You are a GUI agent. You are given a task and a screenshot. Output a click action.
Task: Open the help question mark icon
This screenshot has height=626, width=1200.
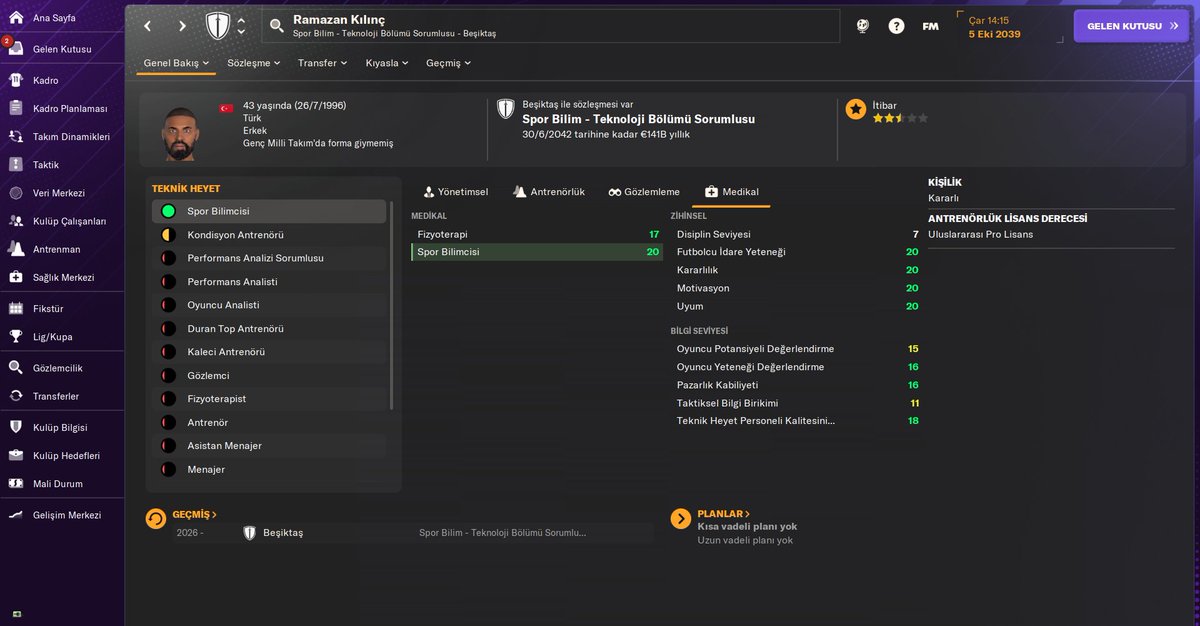896,26
